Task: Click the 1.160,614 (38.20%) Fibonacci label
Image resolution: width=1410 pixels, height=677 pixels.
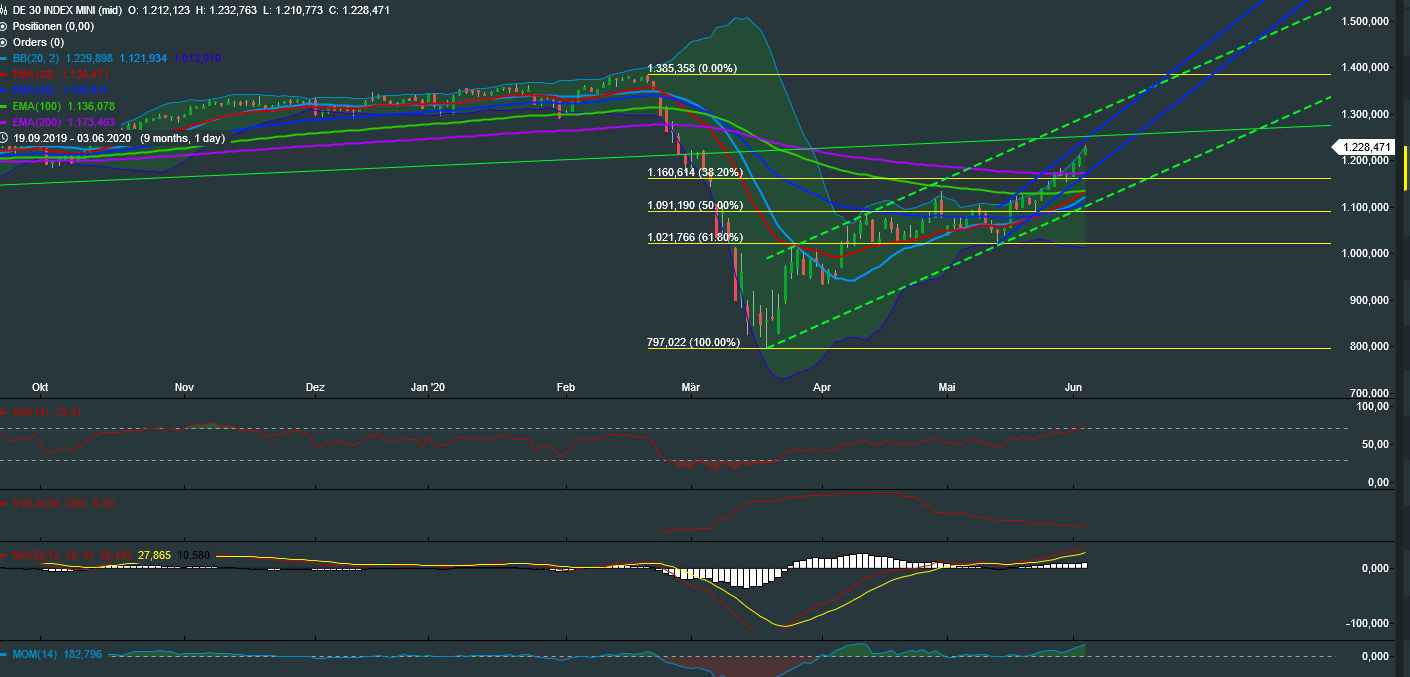Action: click(695, 172)
